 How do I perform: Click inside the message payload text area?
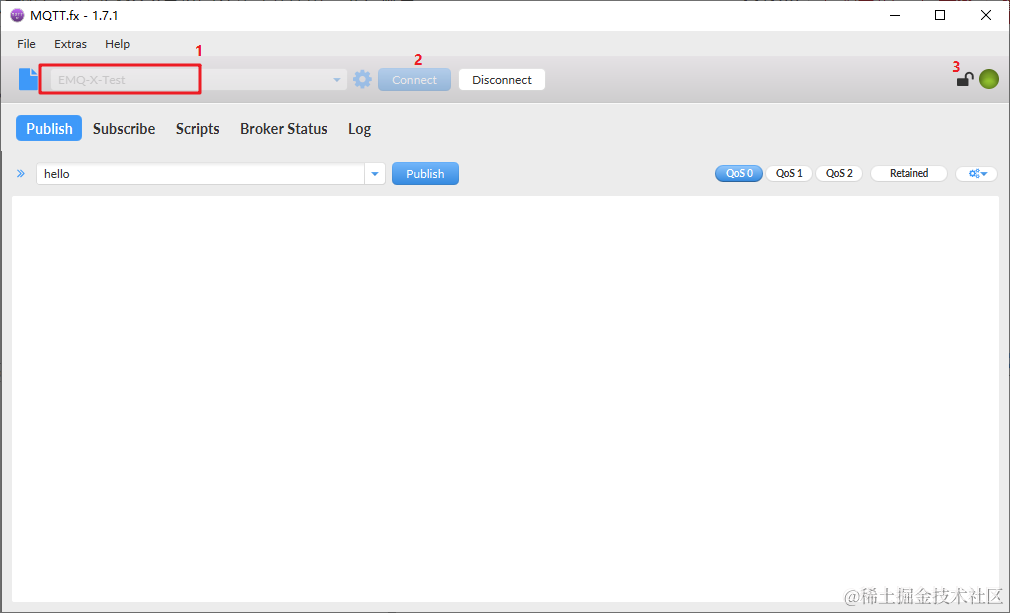click(x=505, y=399)
